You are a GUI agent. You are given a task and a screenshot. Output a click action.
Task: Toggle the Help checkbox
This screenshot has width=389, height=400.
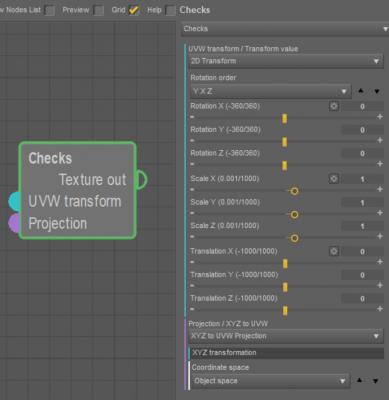(170, 10)
